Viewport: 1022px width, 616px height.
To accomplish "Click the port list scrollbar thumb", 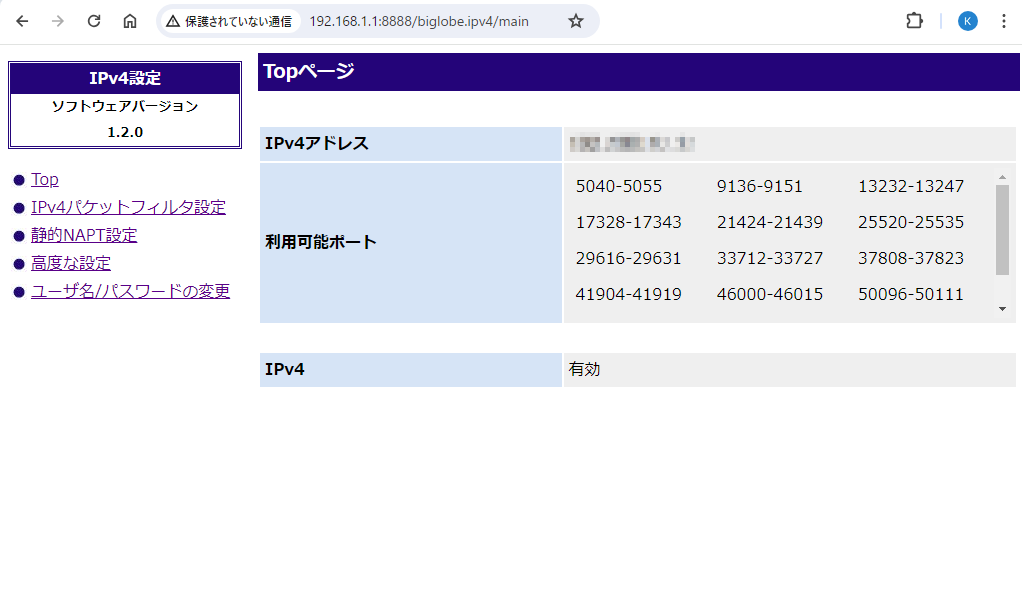I will [x=1002, y=229].
